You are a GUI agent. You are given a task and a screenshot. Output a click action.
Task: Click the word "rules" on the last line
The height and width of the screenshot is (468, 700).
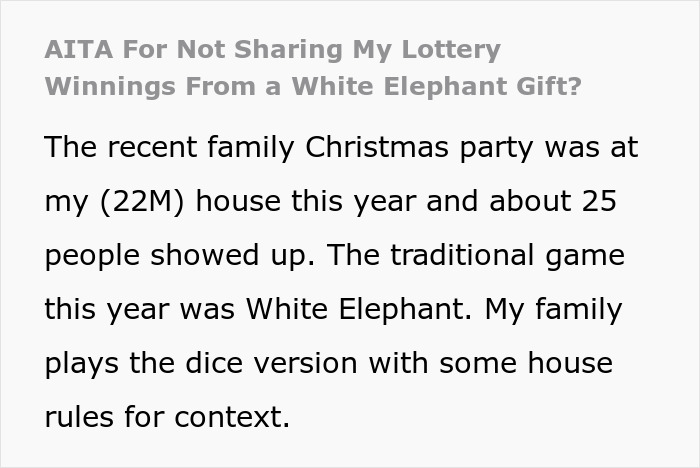[79, 417]
